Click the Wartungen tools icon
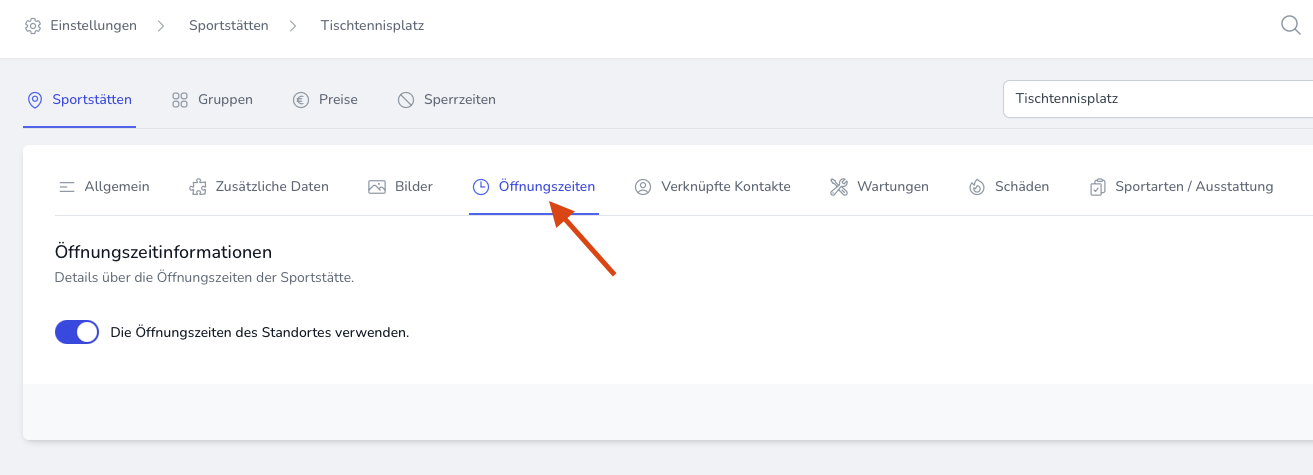The width and height of the screenshot is (1313, 475). tap(839, 187)
